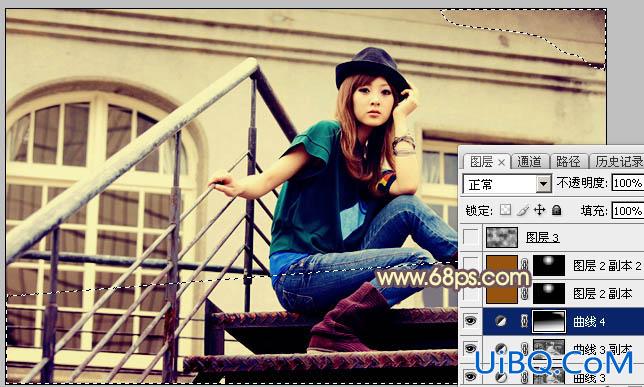Click the gradient mask thumbnail of 曲线 4
The width and height of the screenshot is (644, 387).
tap(549, 321)
